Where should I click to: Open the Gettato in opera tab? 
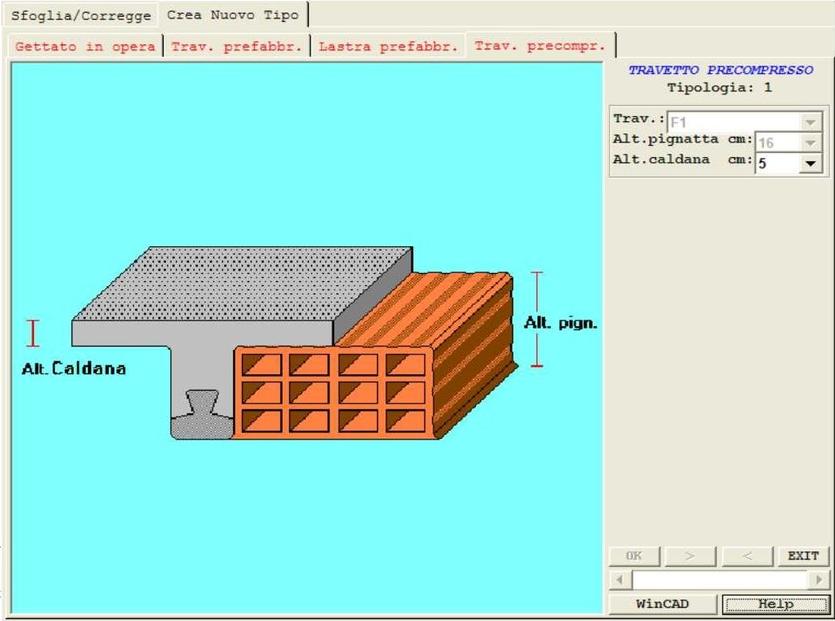coord(85,46)
